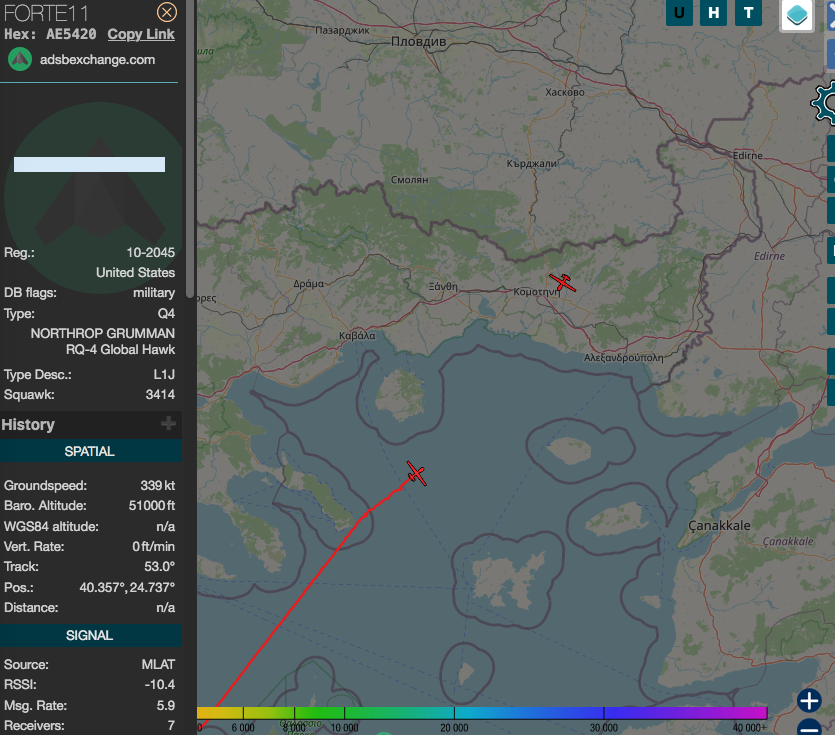Click the Type Desc. value L1J
This screenshot has width=835, height=735.
point(164,375)
